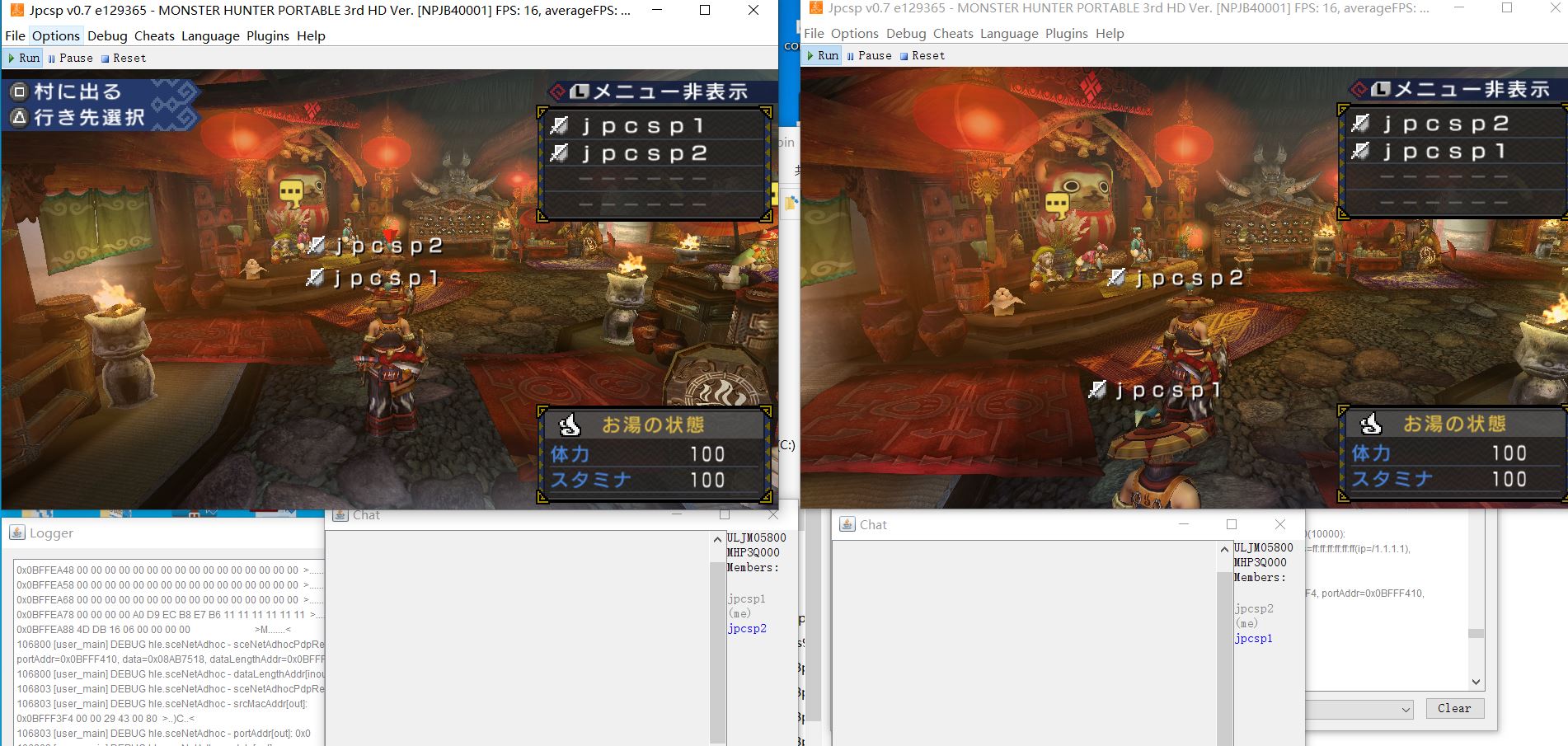Select member jpcsp2 in left Chat window
Image resolution: width=1568 pixels, height=746 pixels.
coord(747,628)
